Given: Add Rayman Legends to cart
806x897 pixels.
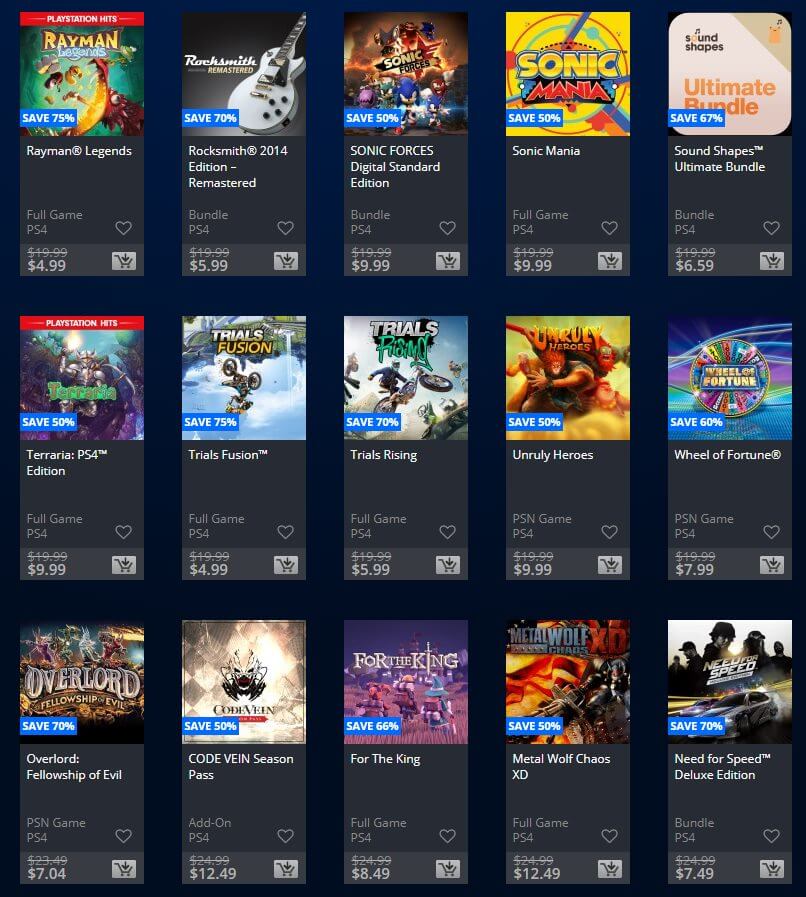Looking at the screenshot, I should tap(124, 261).
